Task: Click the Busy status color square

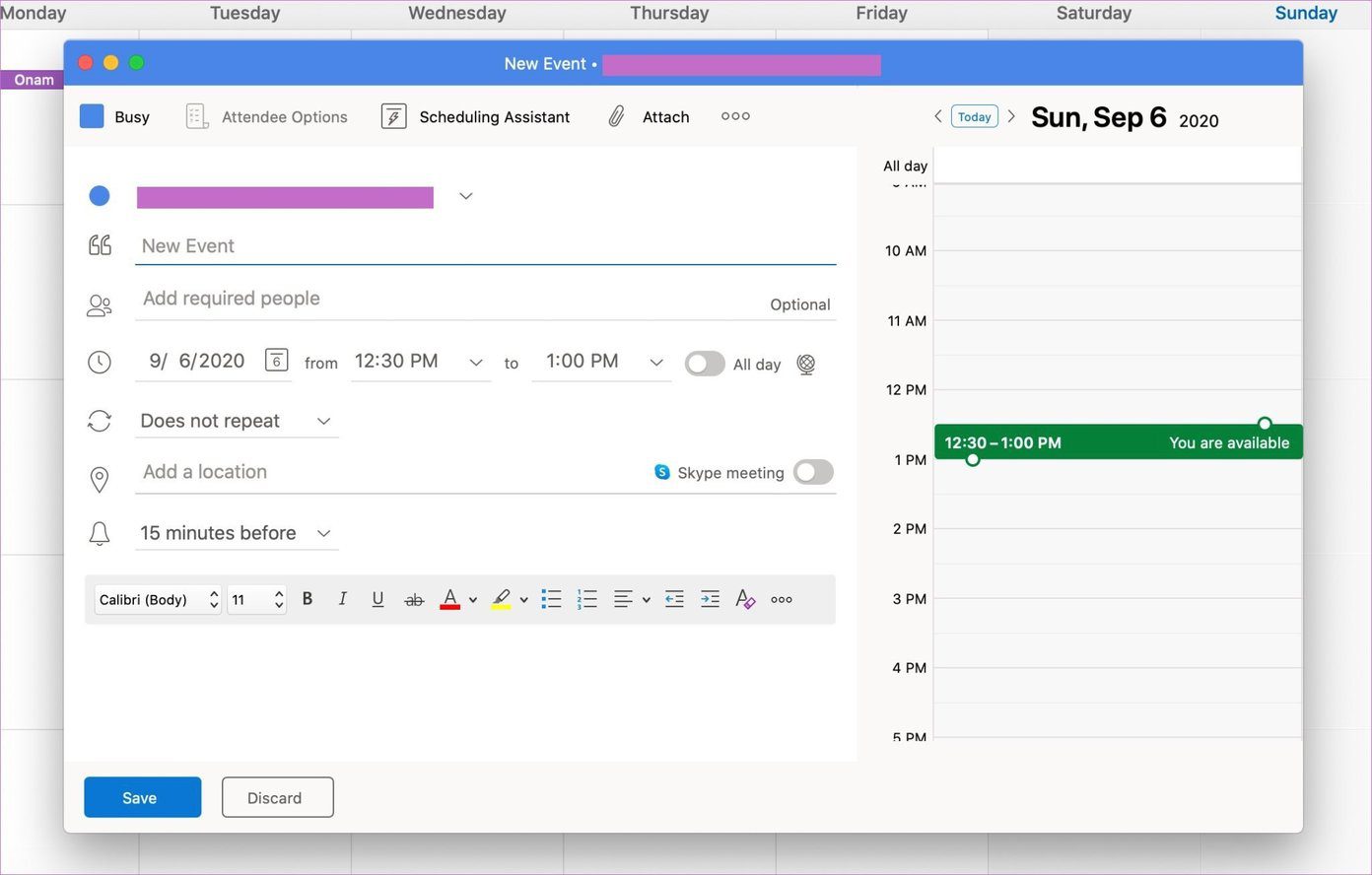Action: click(92, 116)
